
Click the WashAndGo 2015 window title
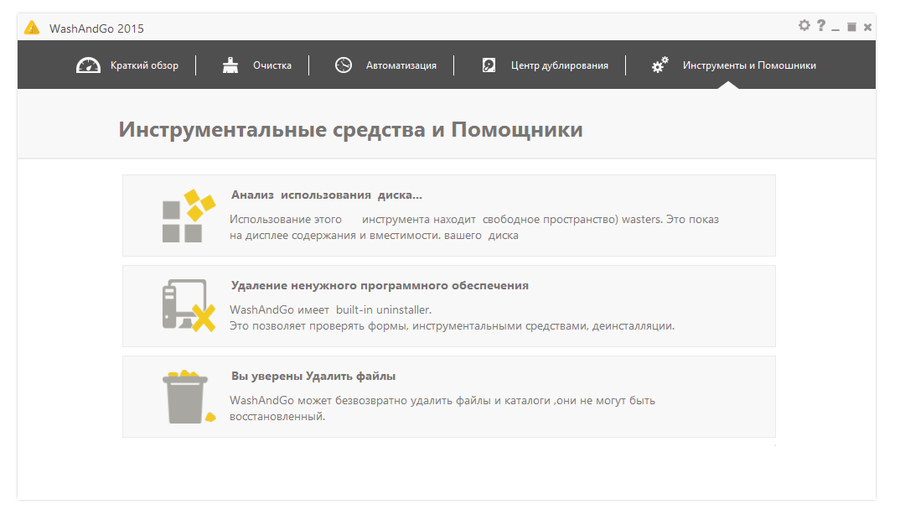(x=96, y=29)
